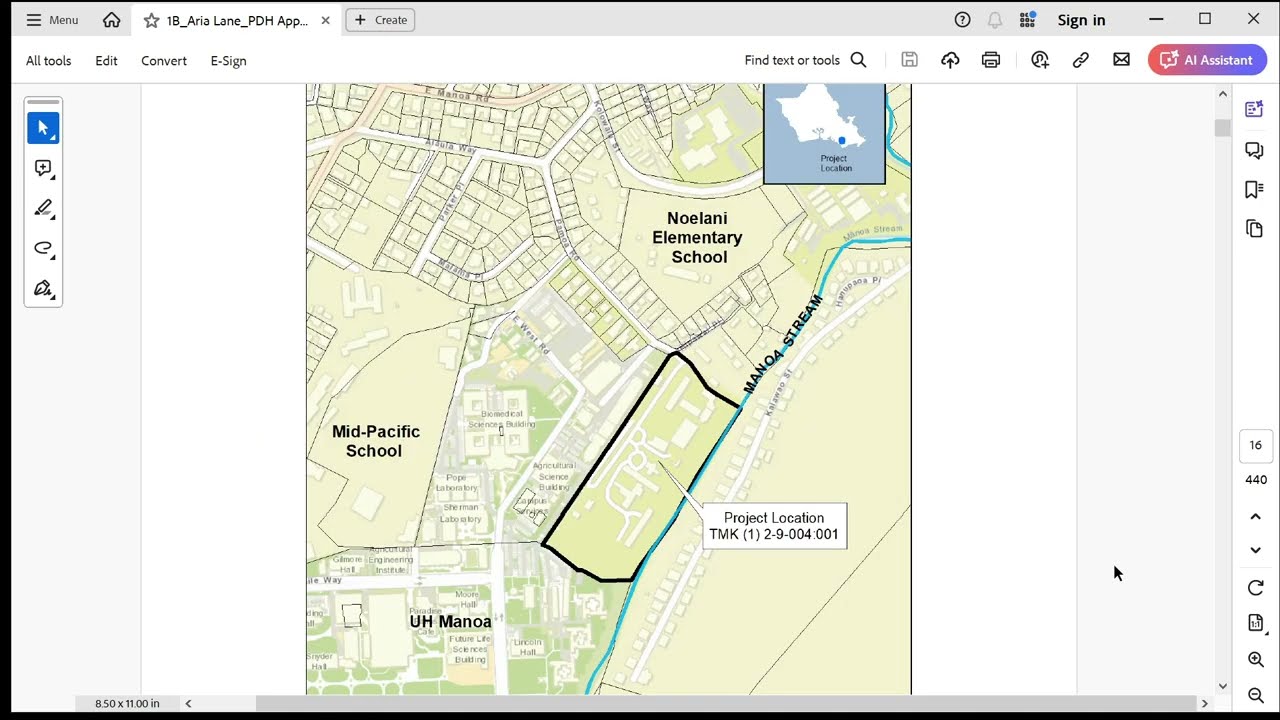Click the Oahu inset location map
Image resolution: width=1280 pixels, height=720 pixels.
pos(824,134)
